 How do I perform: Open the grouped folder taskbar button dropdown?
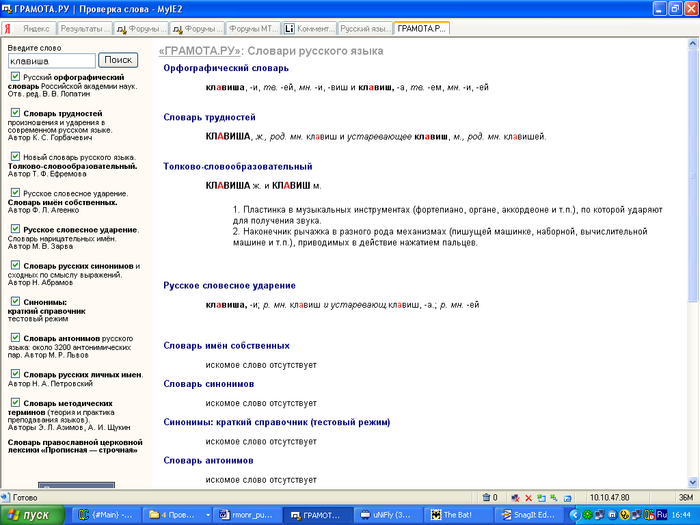[208, 515]
